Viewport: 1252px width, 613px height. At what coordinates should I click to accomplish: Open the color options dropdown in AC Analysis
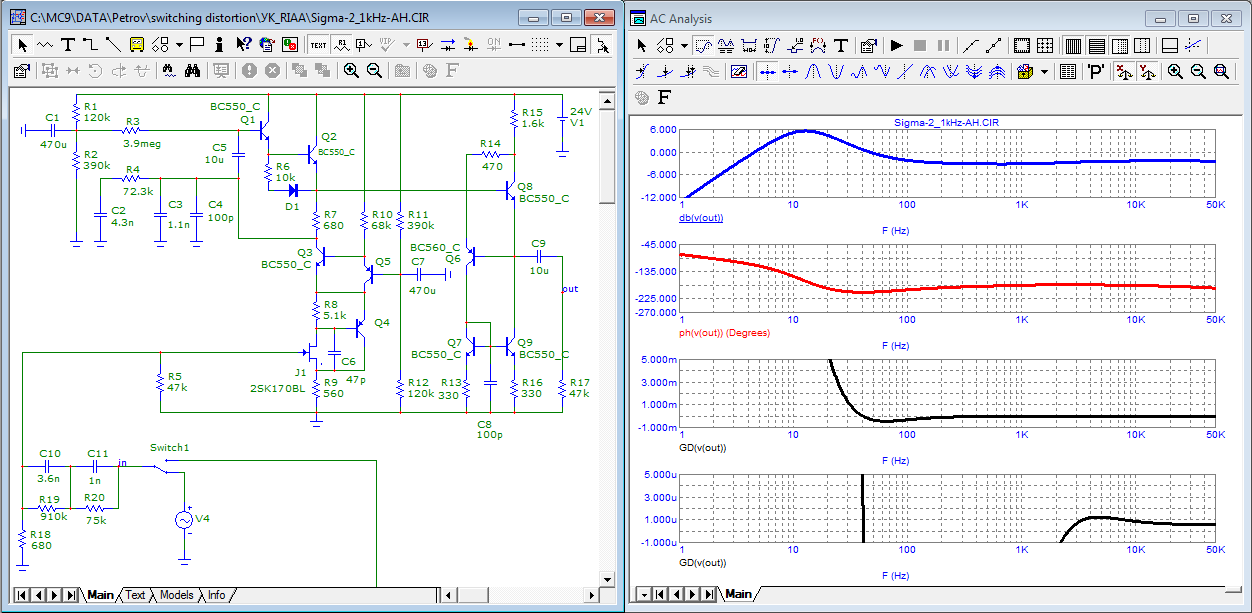(x=1044, y=71)
